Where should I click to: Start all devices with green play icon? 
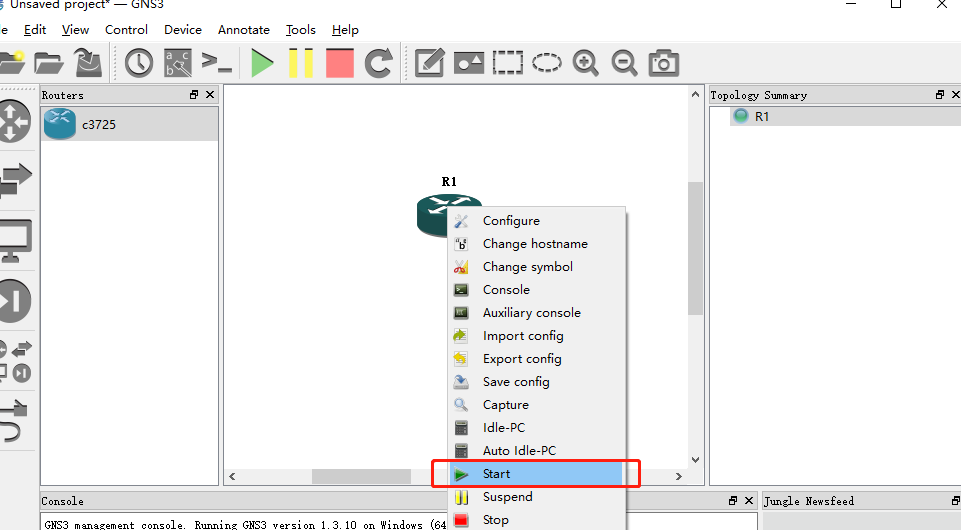pos(262,63)
